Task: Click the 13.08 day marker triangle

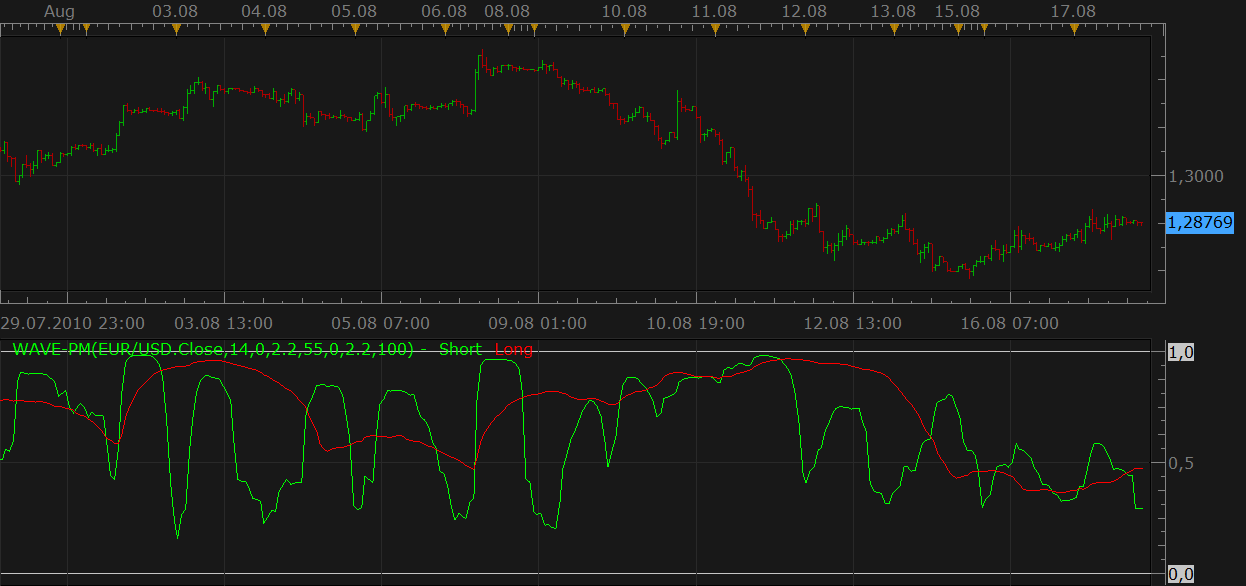Action: [x=894, y=29]
